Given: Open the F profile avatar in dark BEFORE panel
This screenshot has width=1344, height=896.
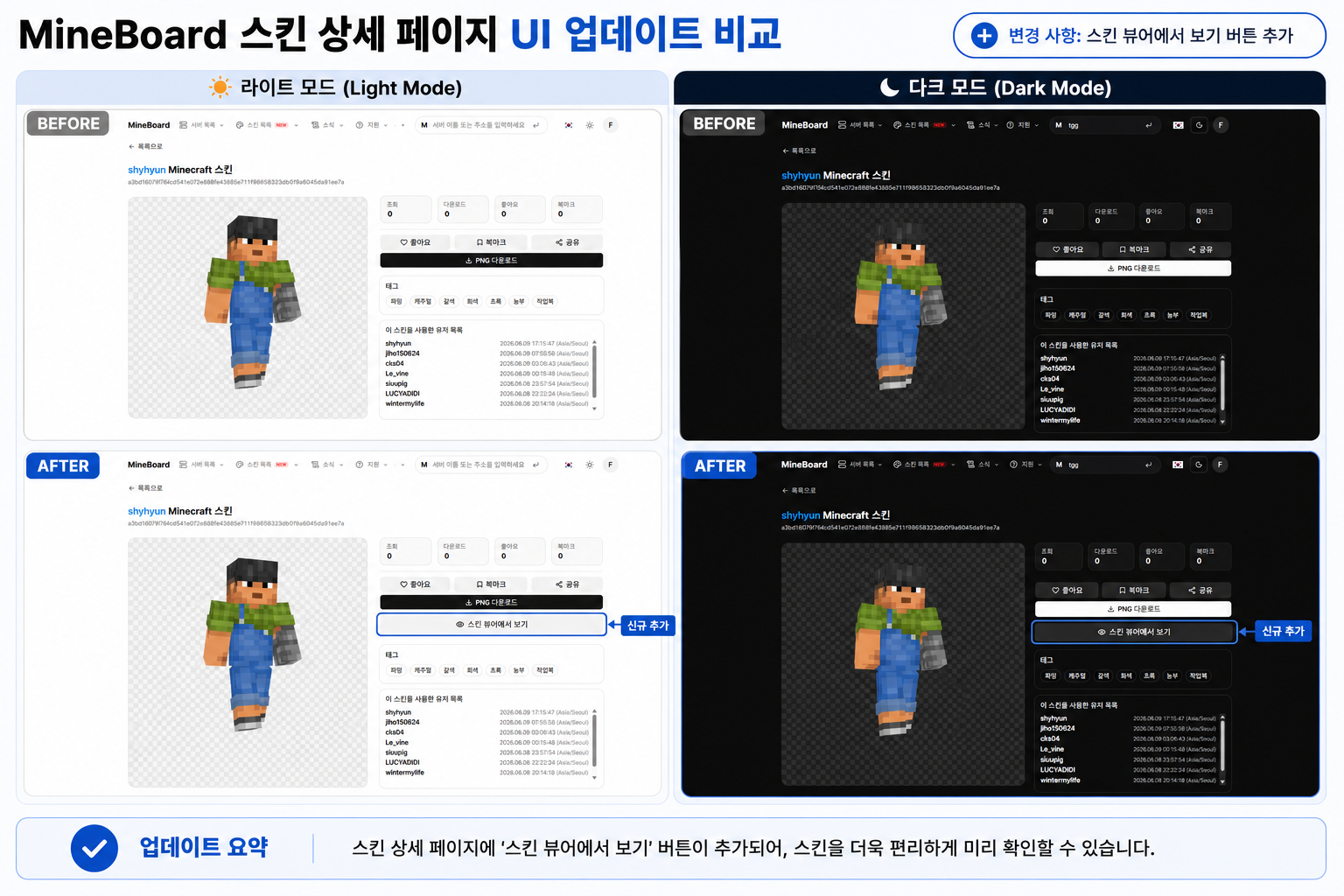Looking at the screenshot, I should tap(1221, 125).
